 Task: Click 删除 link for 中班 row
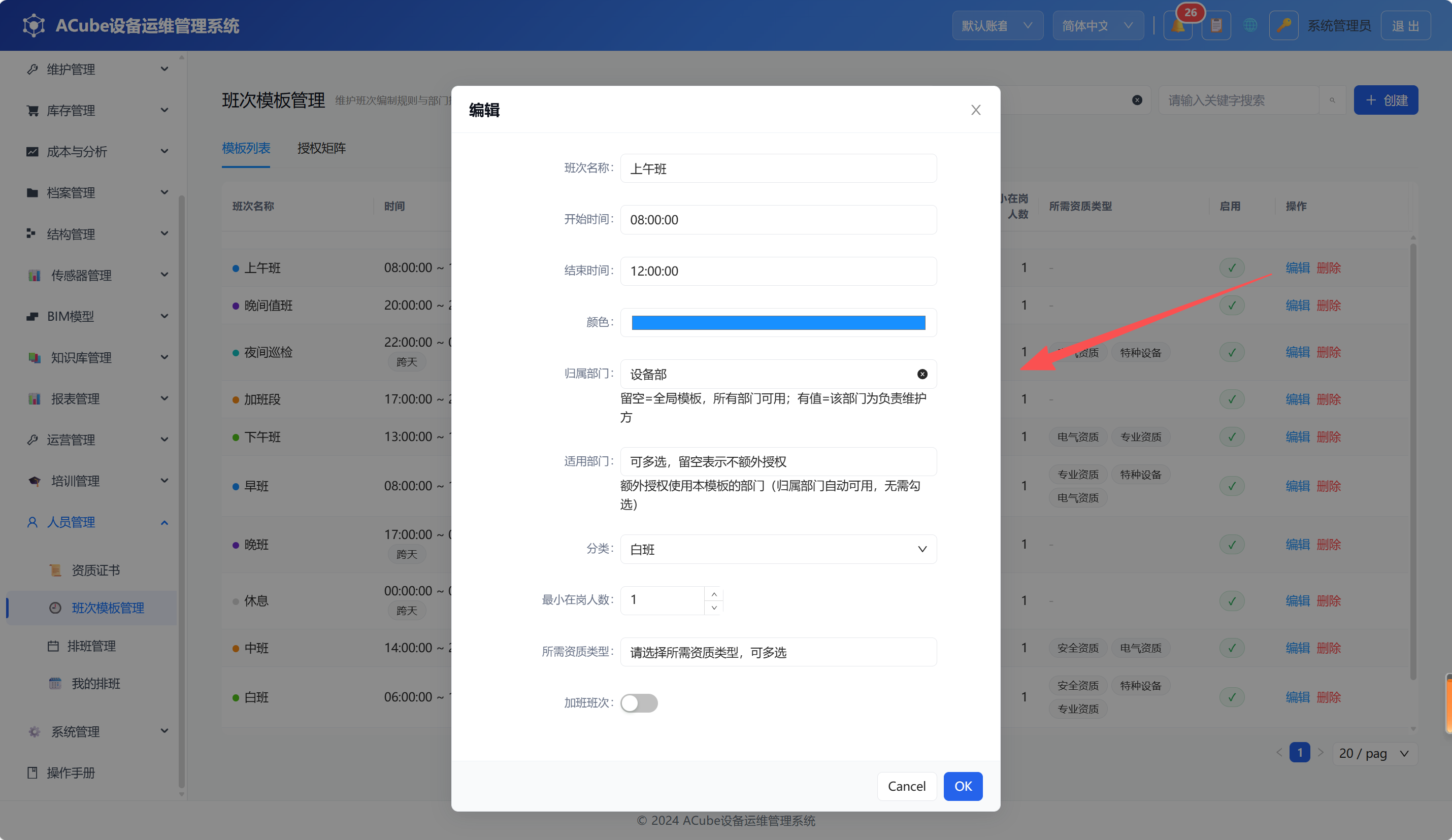[x=1329, y=648]
